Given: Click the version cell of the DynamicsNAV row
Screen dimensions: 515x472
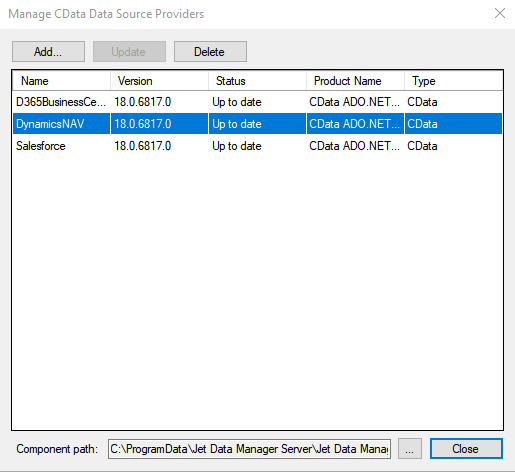Looking at the screenshot, I should tap(143, 124).
